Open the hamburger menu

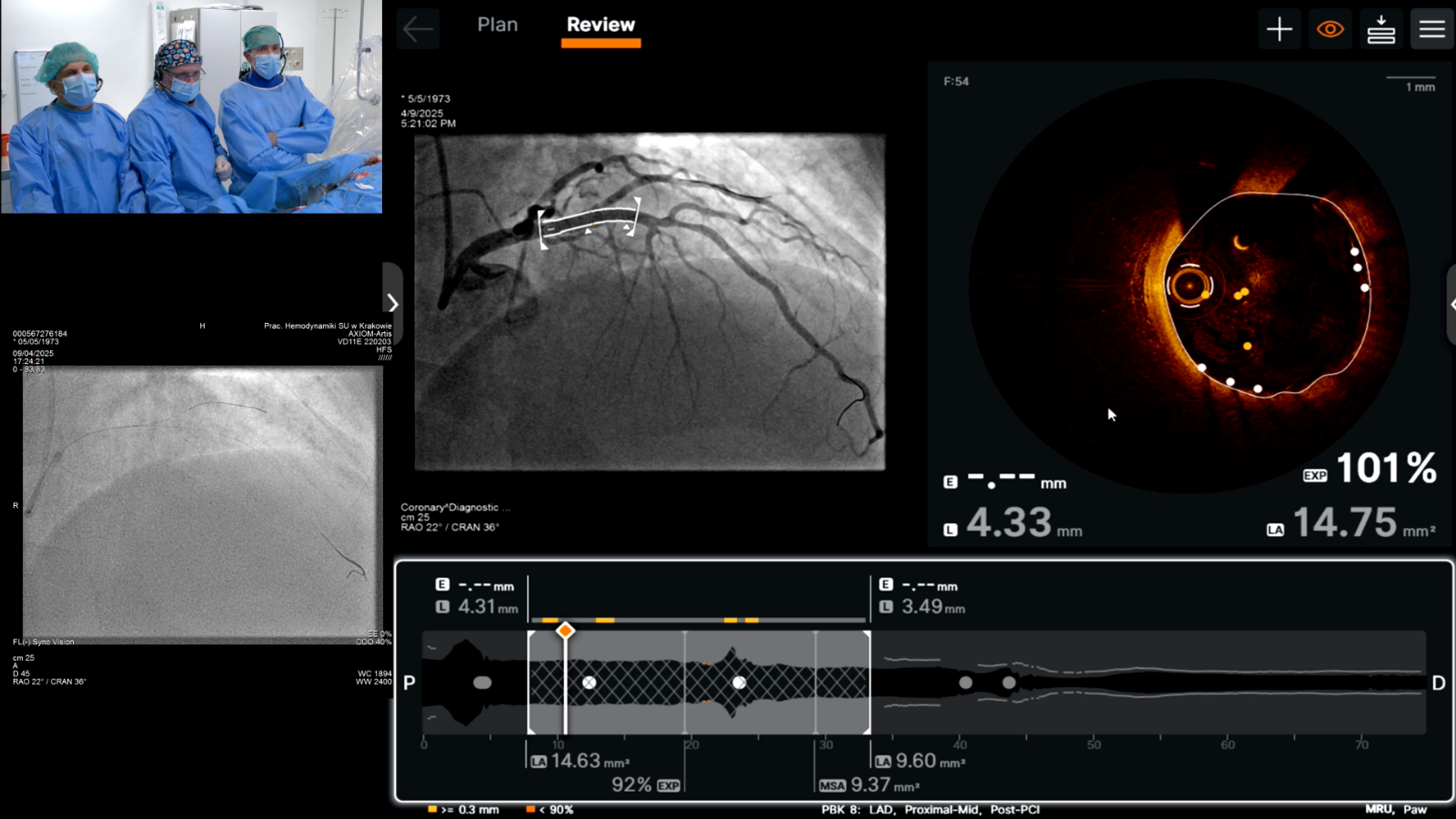click(1431, 29)
